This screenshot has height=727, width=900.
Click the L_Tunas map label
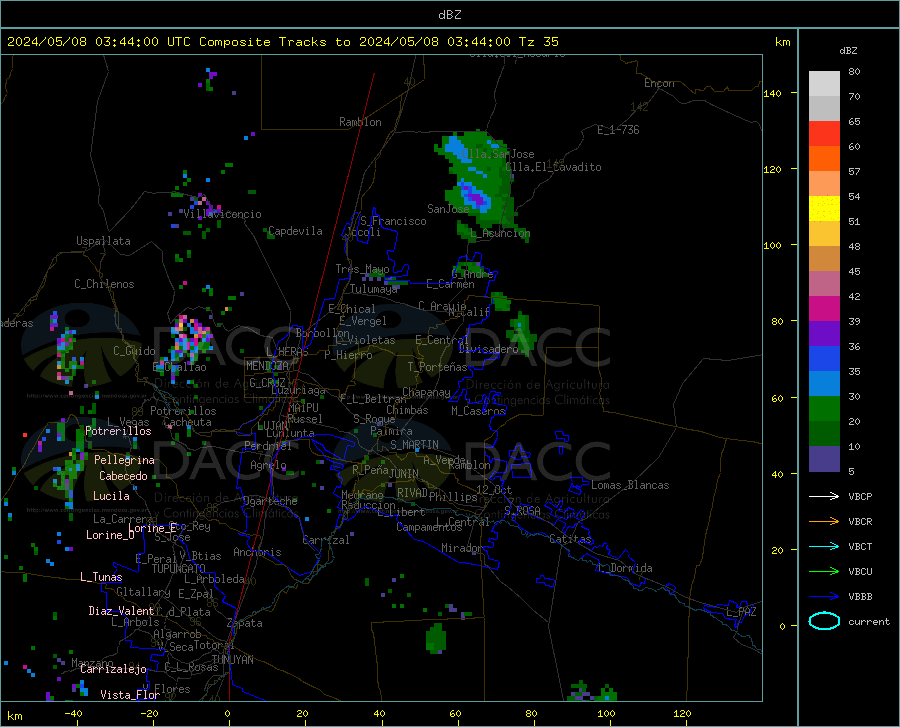click(x=101, y=577)
